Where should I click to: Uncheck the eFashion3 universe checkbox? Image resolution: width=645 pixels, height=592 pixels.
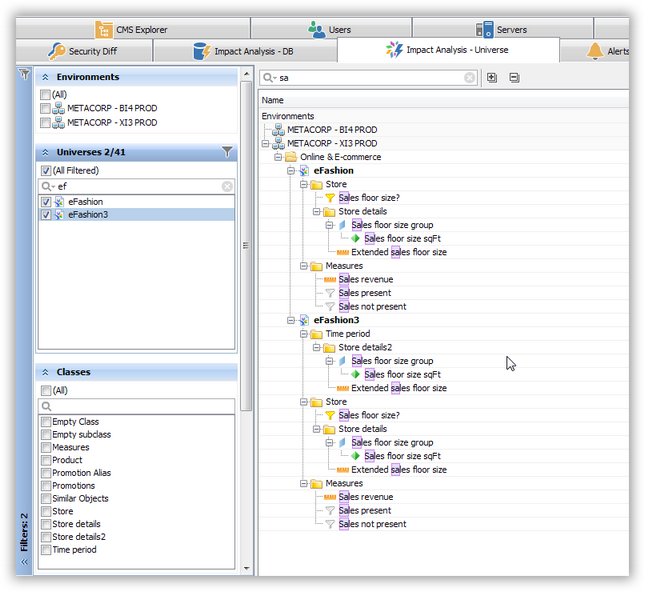tap(46, 215)
